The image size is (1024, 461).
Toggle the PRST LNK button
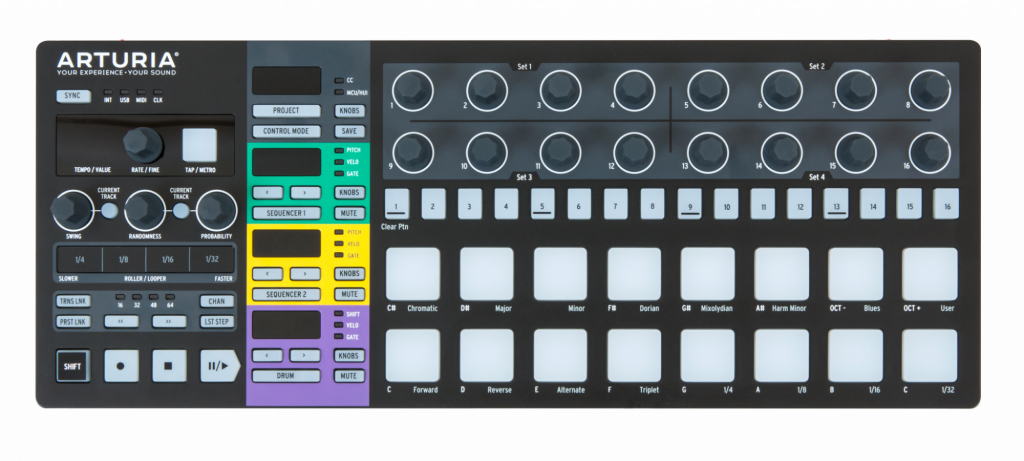pyautogui.click(x=73, y=321)
